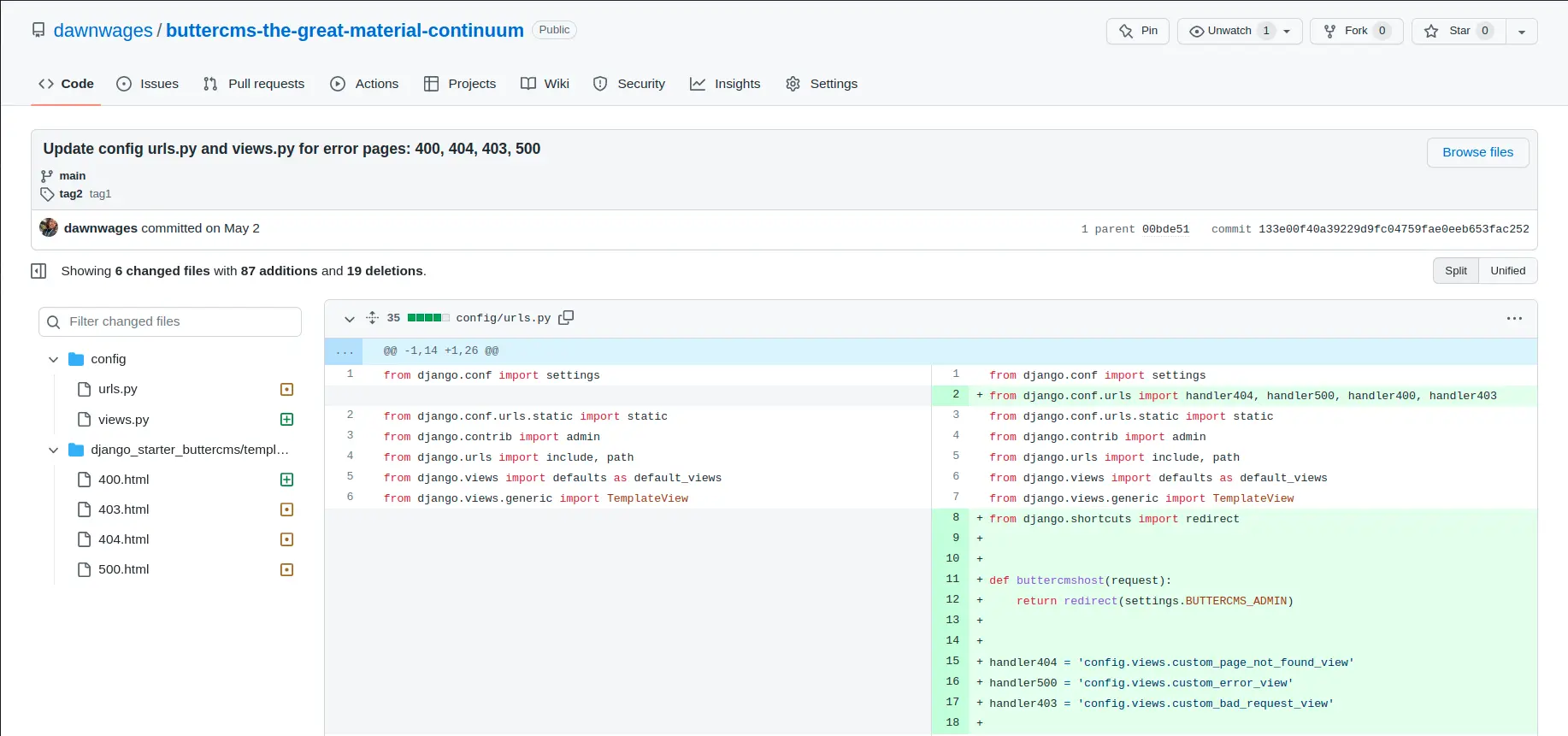Image resolution: width=1568 pixels, height=736 pixels.
Task: Open the dawnwages owner link
Action: coord(103,31)
